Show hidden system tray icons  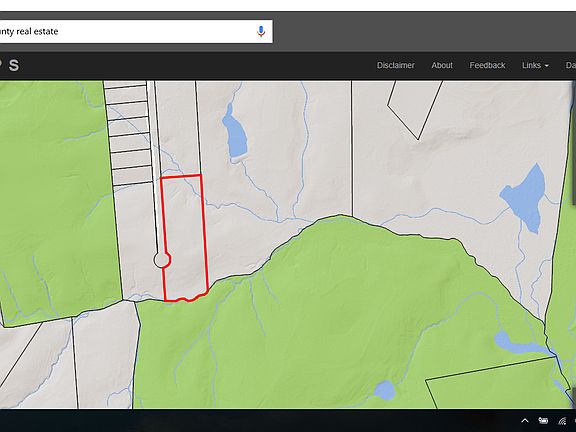point(525,421)
